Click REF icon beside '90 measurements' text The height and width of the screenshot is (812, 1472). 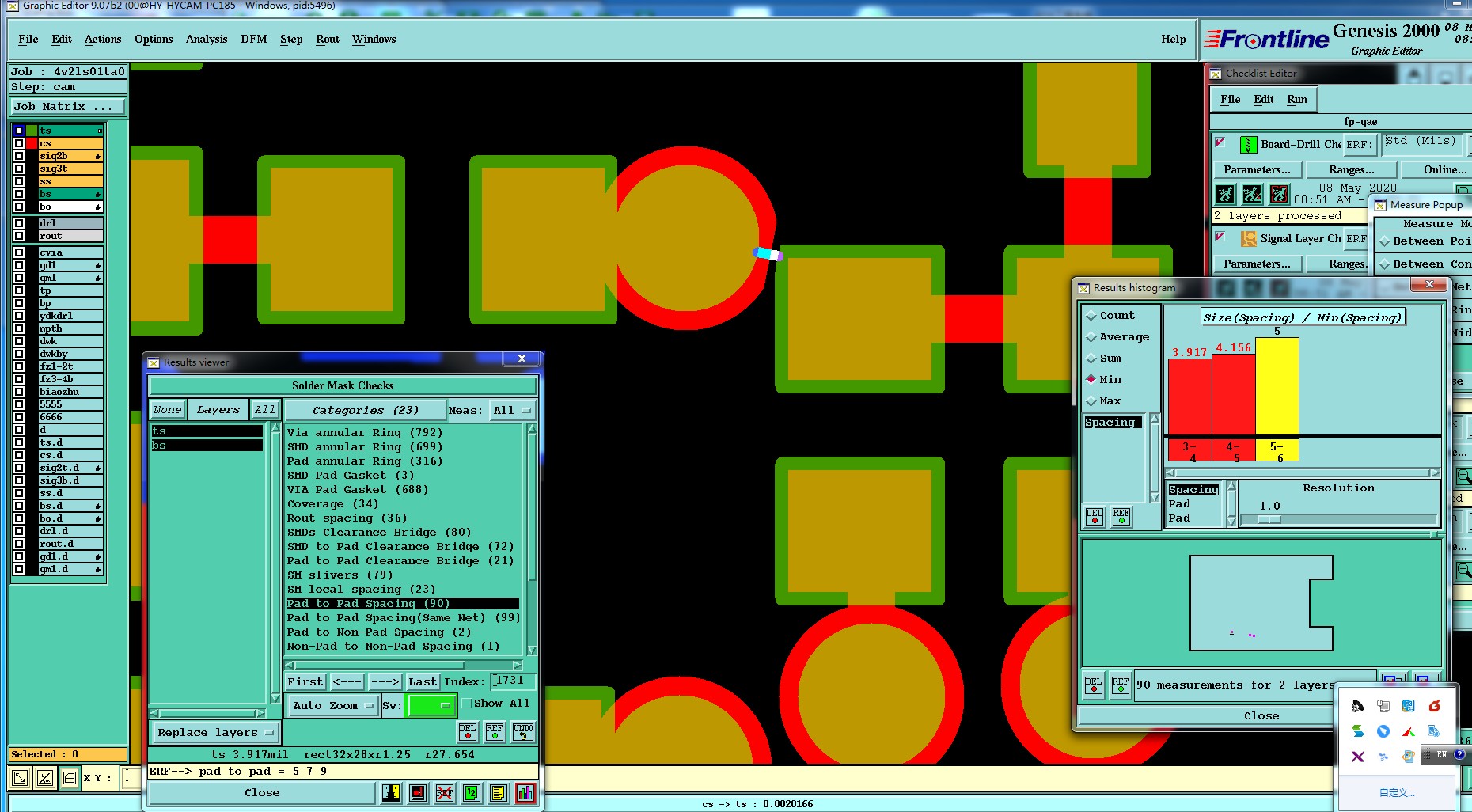1121,685
